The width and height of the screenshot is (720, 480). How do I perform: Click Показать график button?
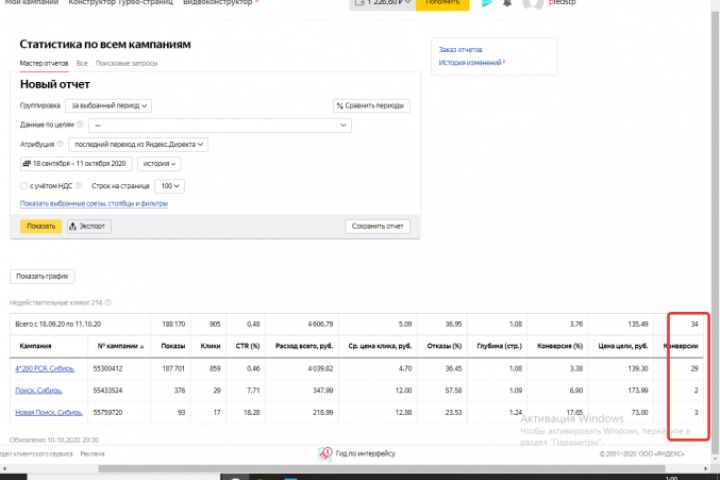point(42,276)
